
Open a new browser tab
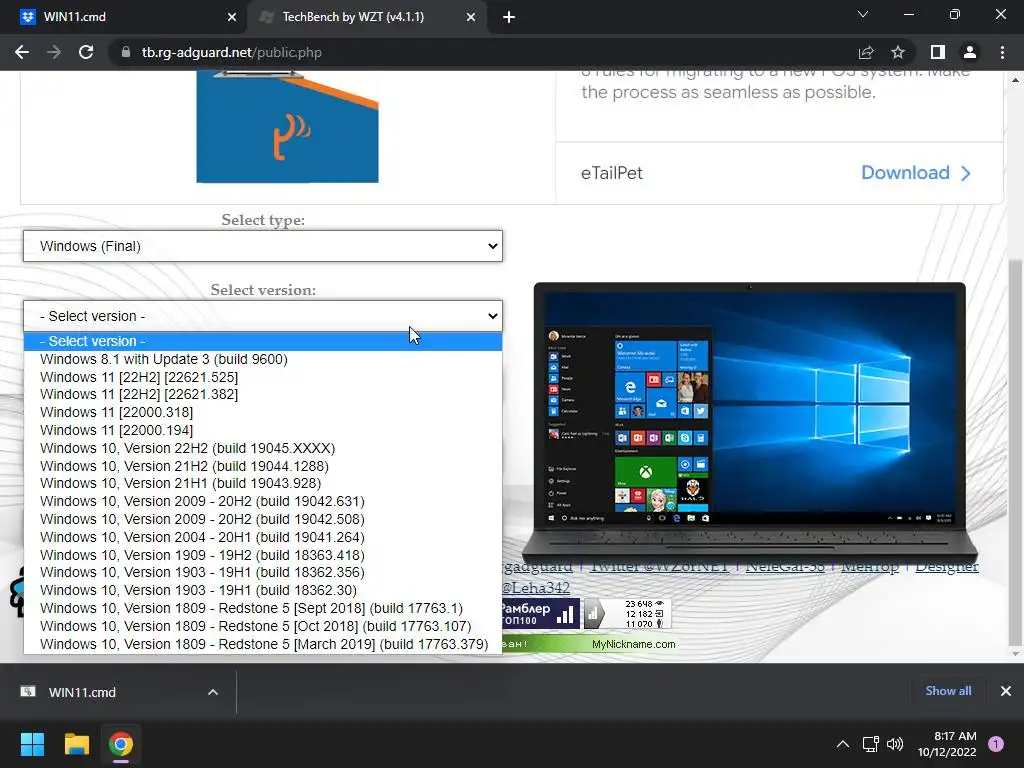[509, 17]
